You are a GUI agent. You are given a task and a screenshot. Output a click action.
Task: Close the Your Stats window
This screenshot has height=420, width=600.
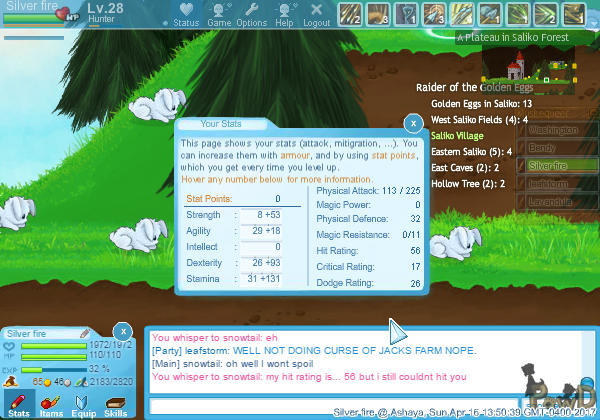click(412, 123)
